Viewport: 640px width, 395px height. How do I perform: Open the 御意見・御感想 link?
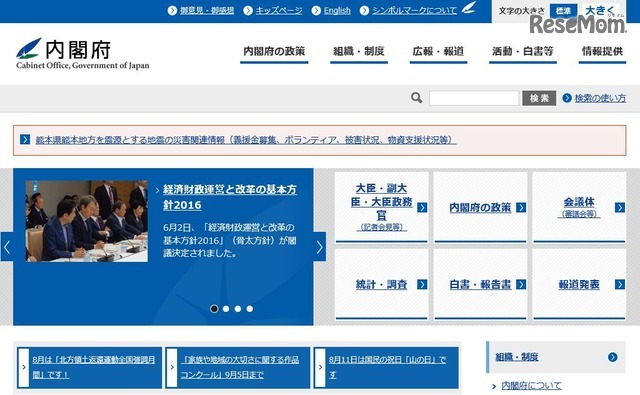(207, 11)
